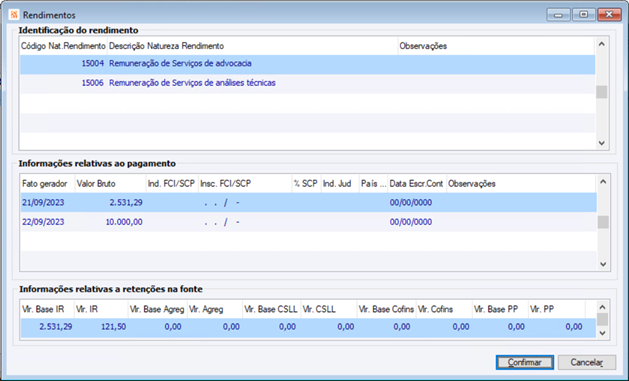
Task: Click Valor Bruto cell 2.531,29 in payment table
Action: (126, 203)
